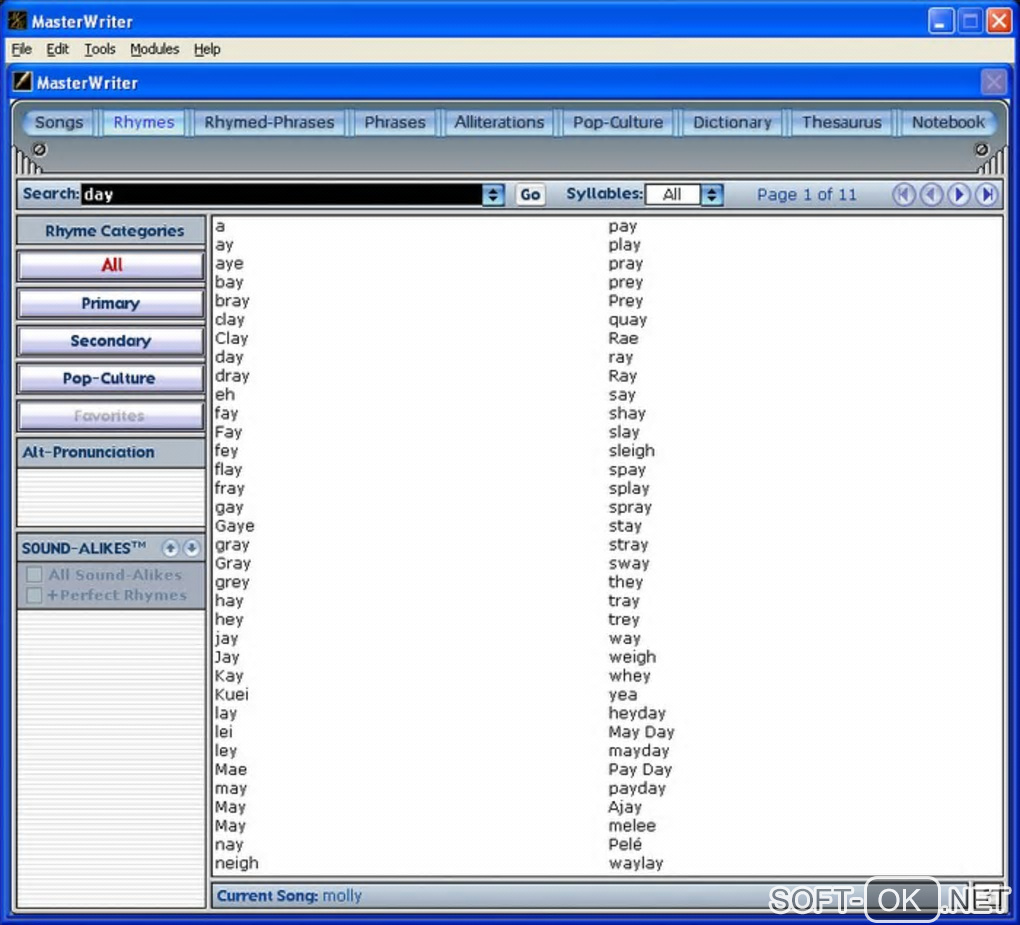Select the Primary rhyme category

(x=111, y=303)
